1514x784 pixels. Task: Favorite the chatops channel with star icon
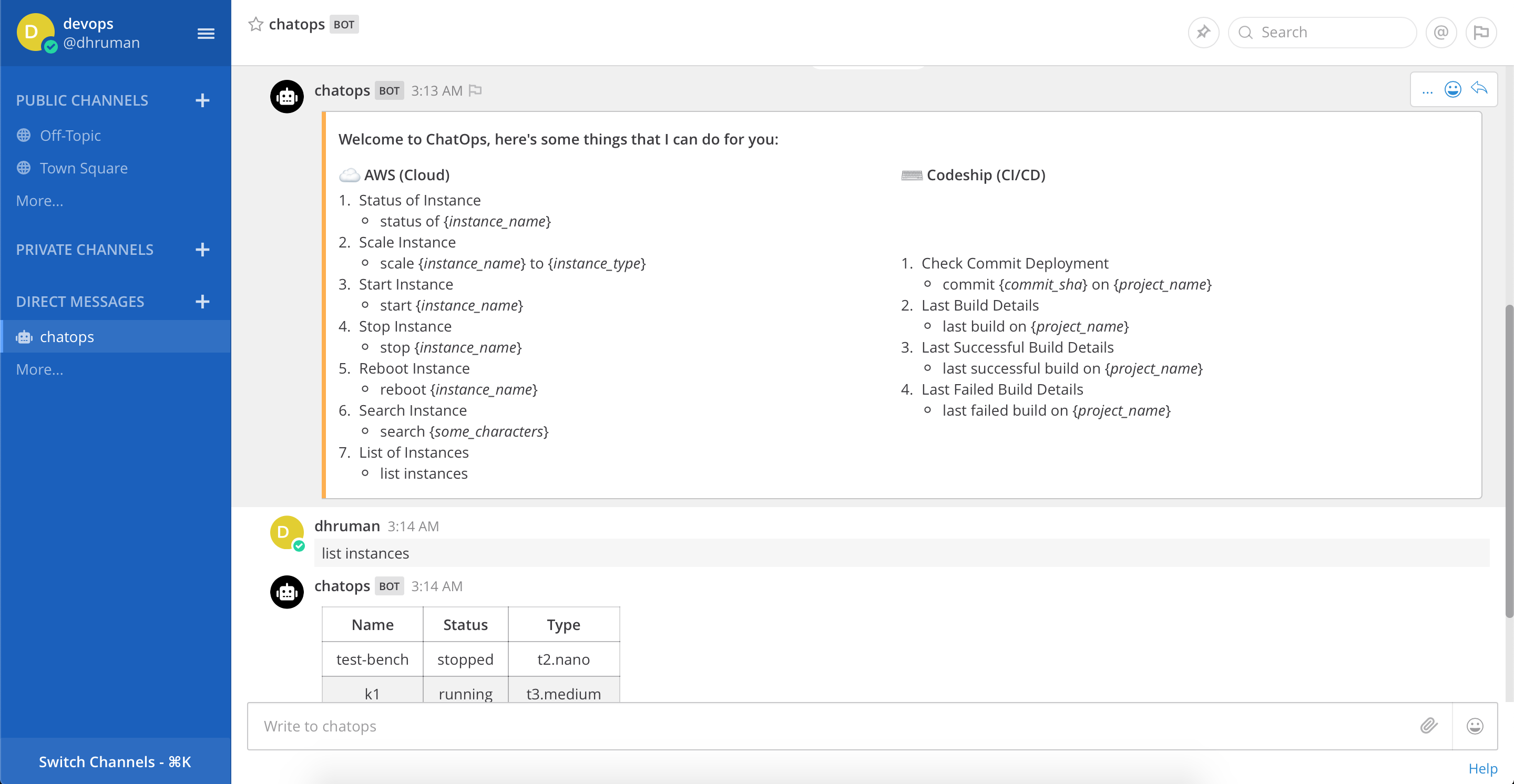(255, 24)
